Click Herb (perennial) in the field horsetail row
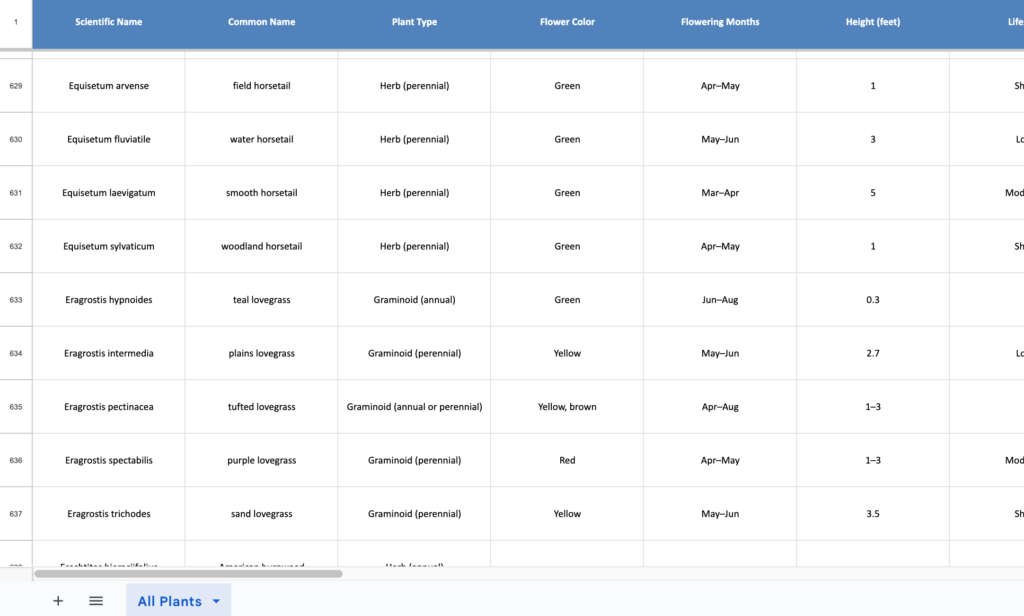This screenshot has height=616, width=1024. 414,86
